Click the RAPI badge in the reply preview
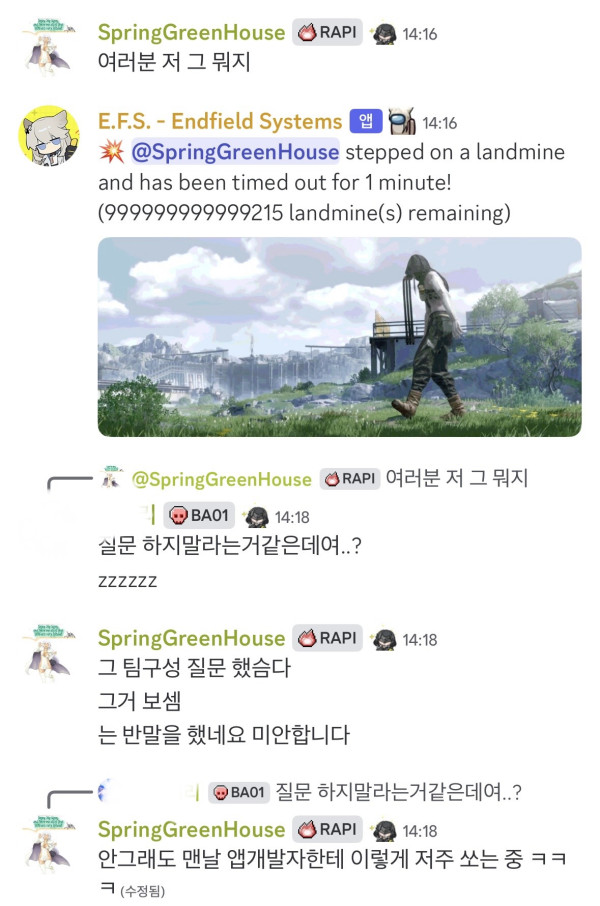 pyautogui.click(x=350, y=478)
